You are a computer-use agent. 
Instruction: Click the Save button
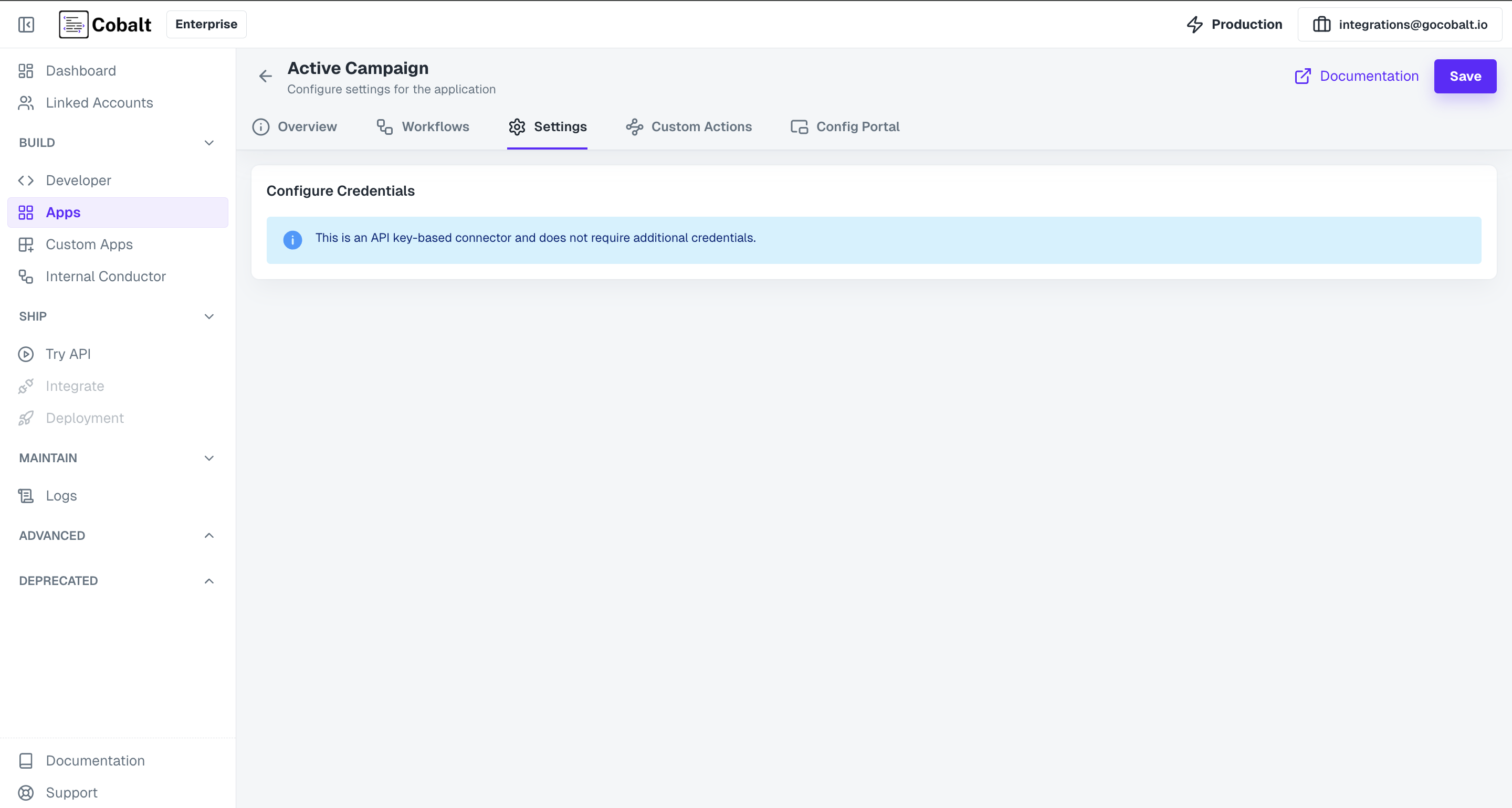(x=1464, y=76)
